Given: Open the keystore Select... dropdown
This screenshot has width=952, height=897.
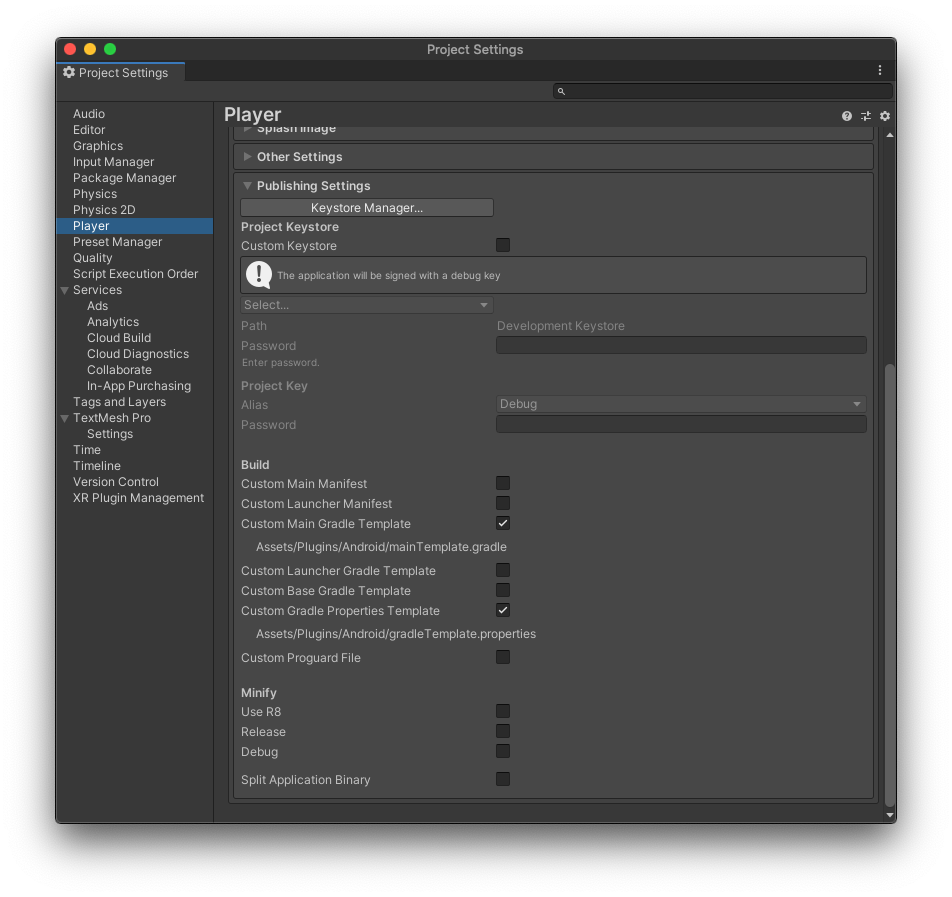Looking at the screenshot, I should pyautogui.click(x=367, y=305).
